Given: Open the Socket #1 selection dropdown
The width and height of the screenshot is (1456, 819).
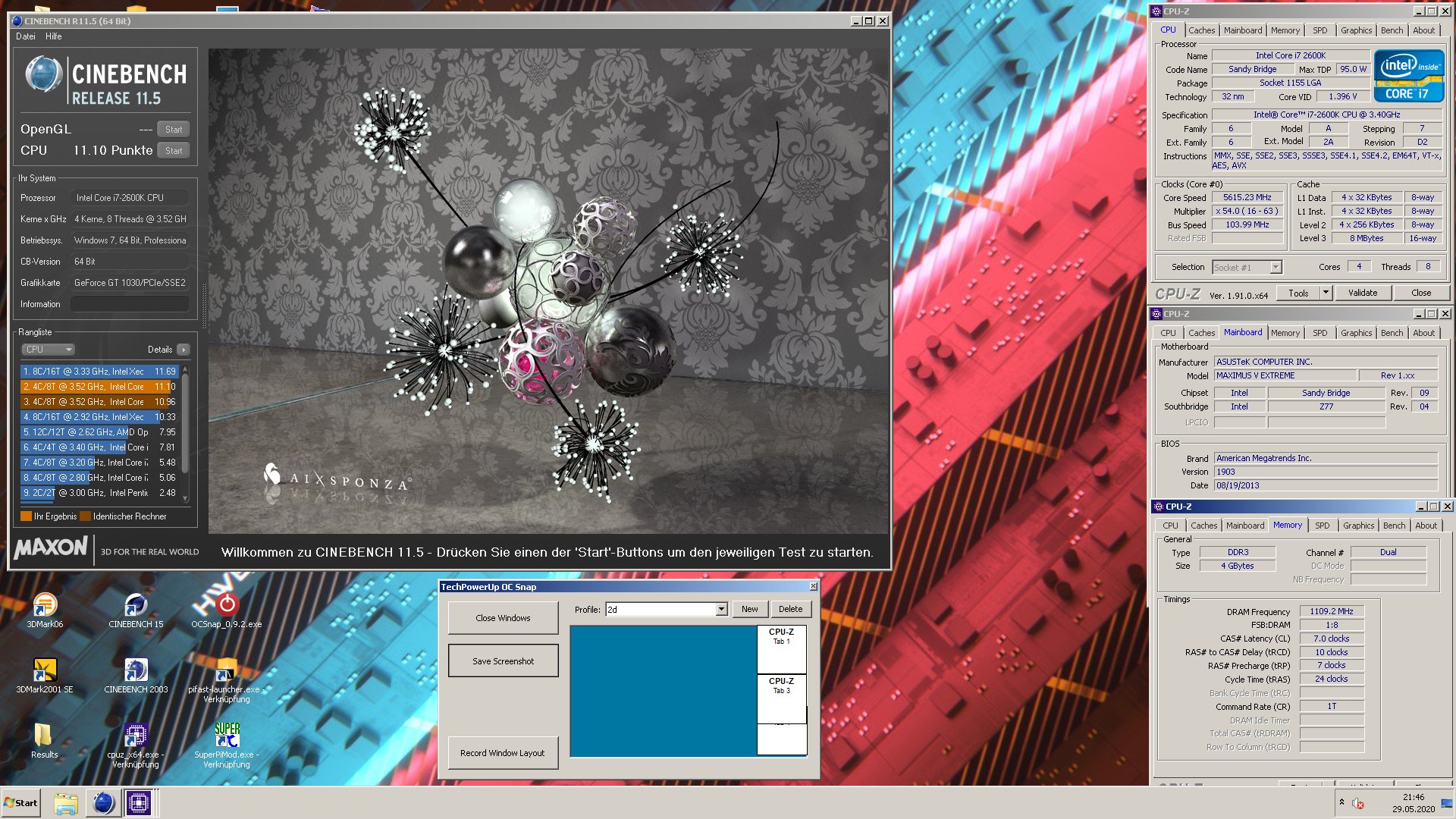Looking at the screenshot, I should click(1276, 267).
